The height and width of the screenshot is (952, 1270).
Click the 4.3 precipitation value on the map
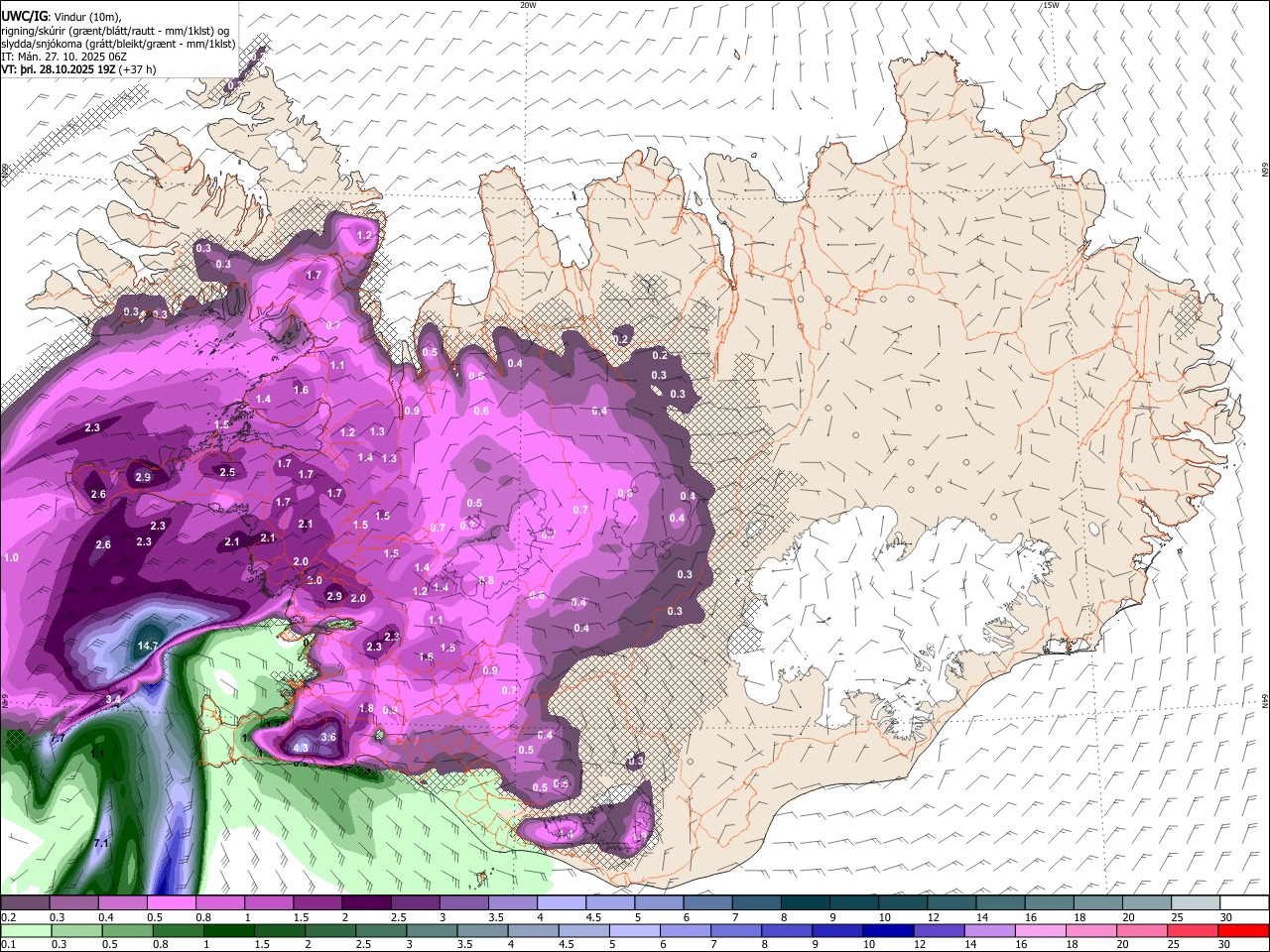click(x=302, y=747)
